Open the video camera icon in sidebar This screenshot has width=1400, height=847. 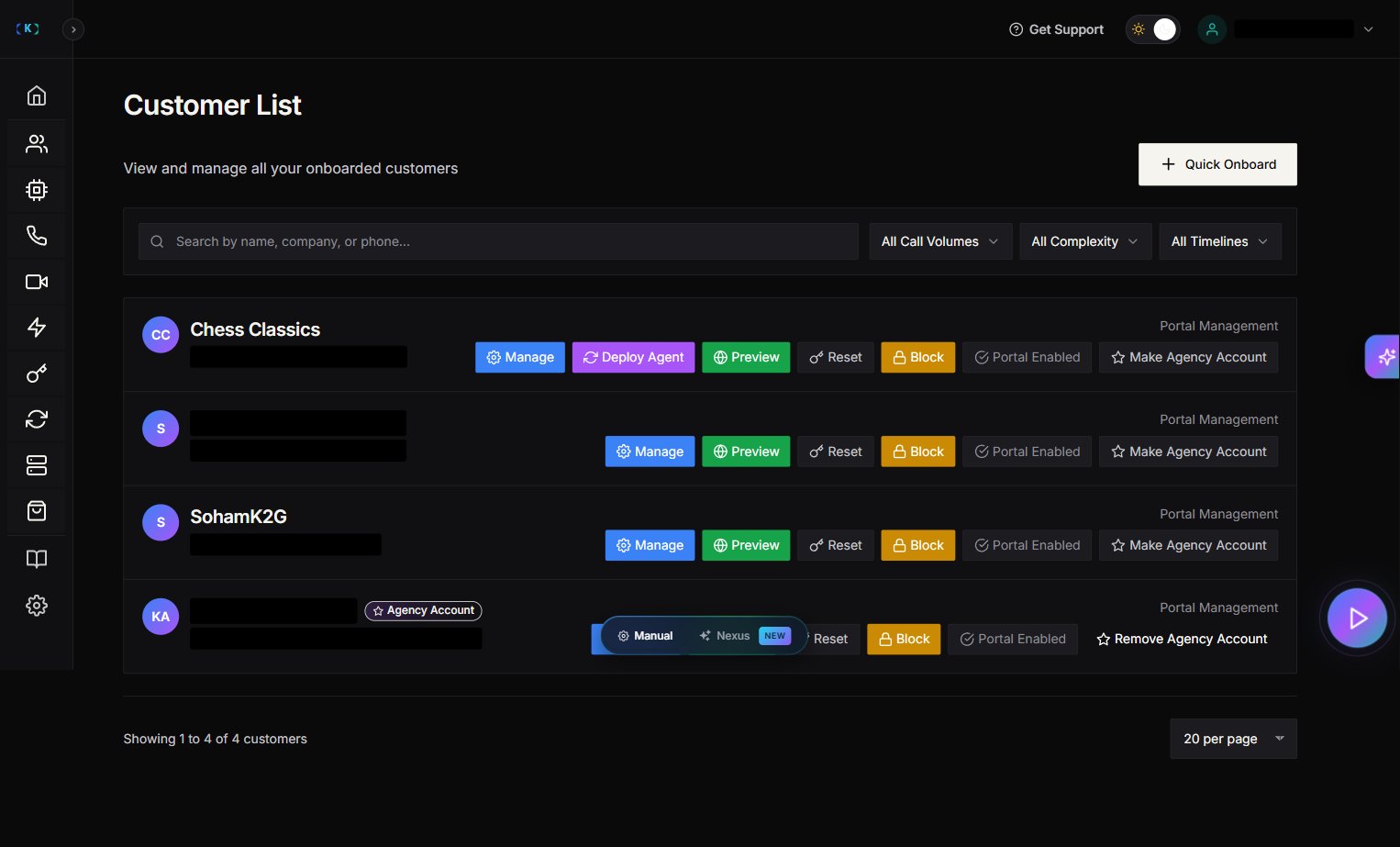37,282
